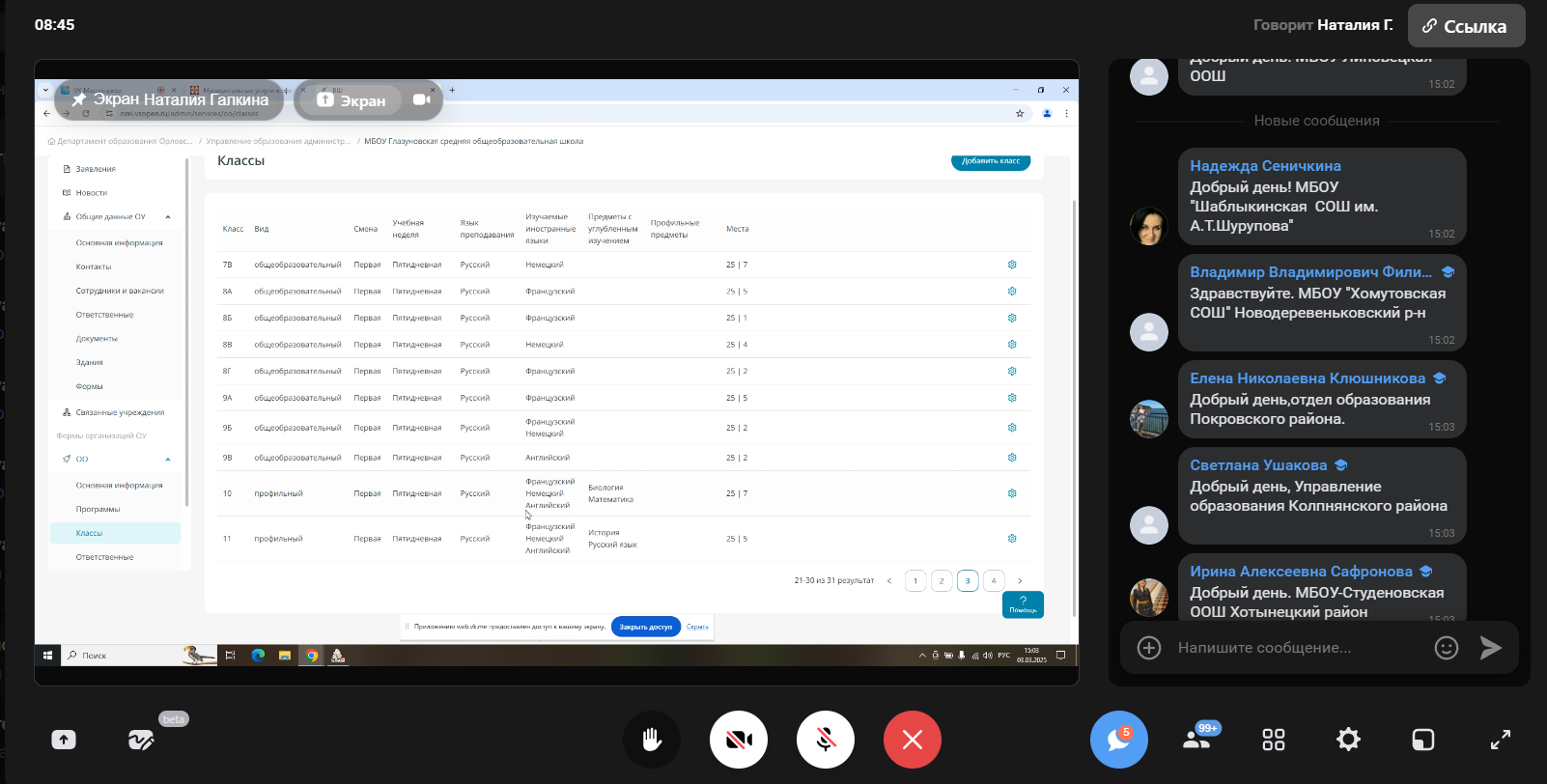End the call with red button

[913, 740]
